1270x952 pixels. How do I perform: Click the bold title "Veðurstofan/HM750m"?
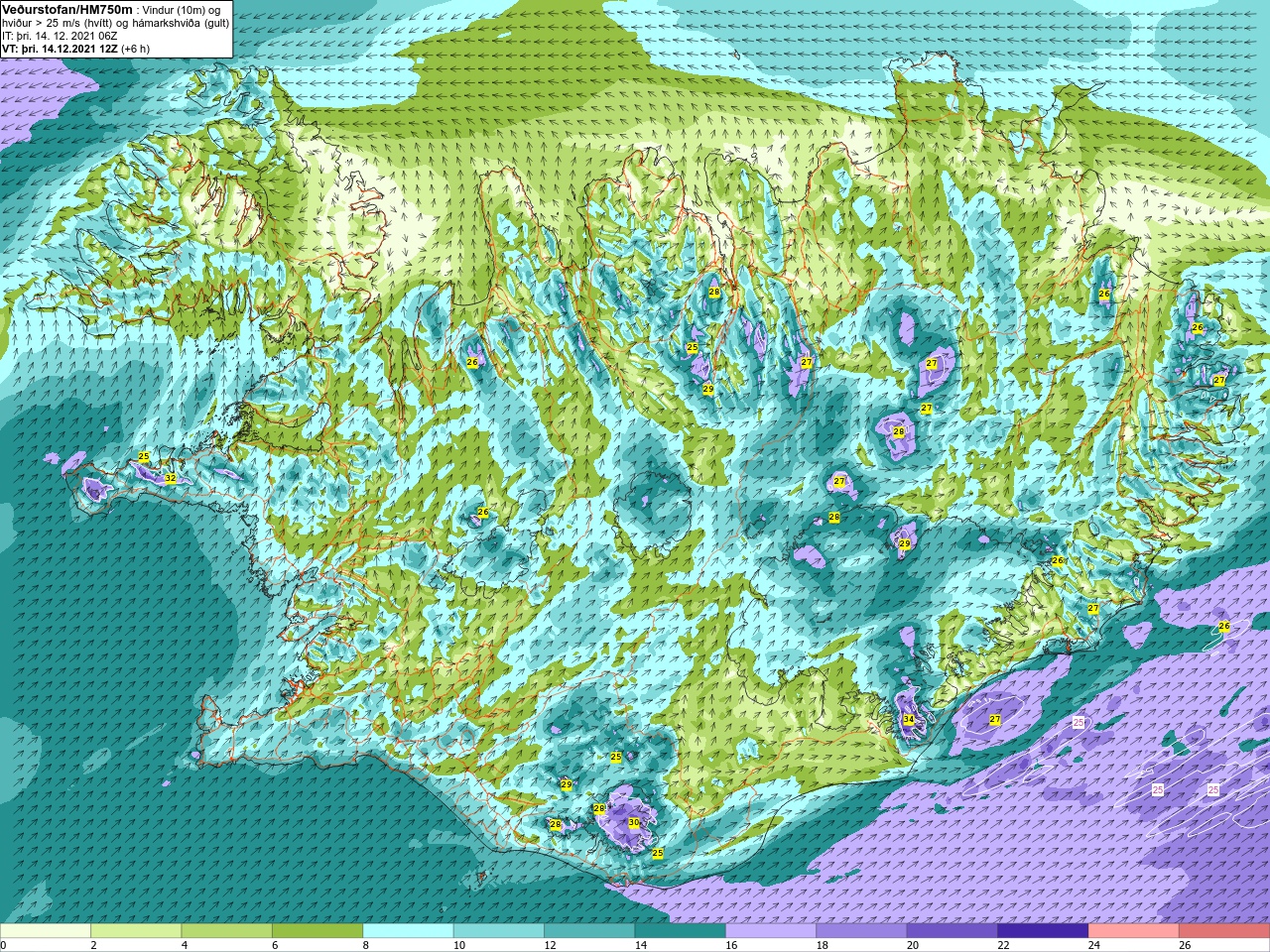point(67,9)
